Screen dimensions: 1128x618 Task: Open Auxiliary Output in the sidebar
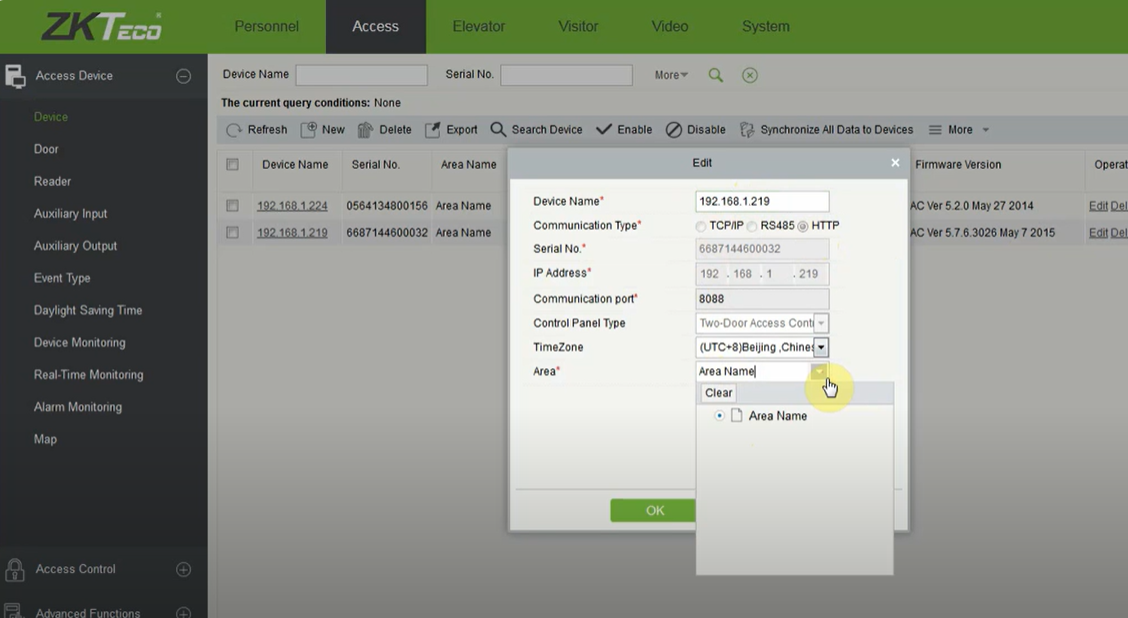point(76,246)
